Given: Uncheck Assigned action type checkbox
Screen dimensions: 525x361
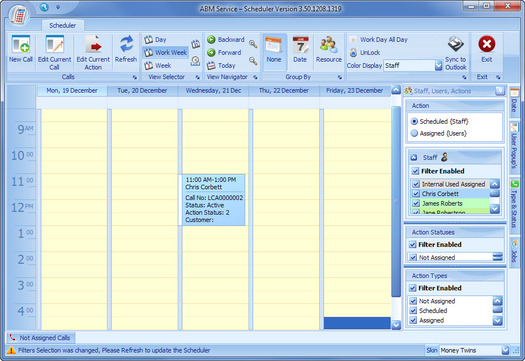Looking at the screenshot, I should coord(414,320).
